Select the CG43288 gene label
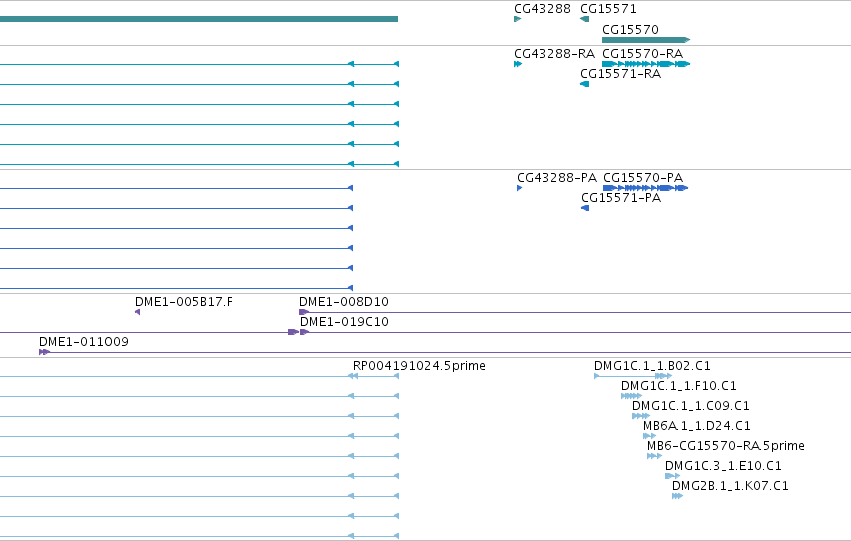This screenshot has width=851, height=541. tap(542, 9)
